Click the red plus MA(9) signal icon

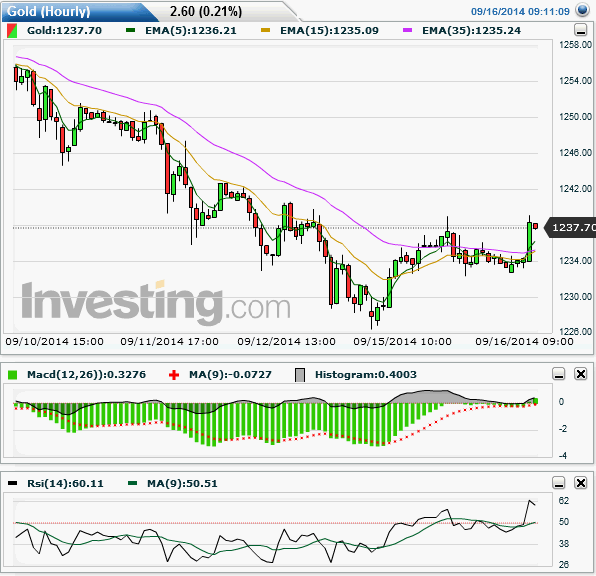(x=174, y=375)
